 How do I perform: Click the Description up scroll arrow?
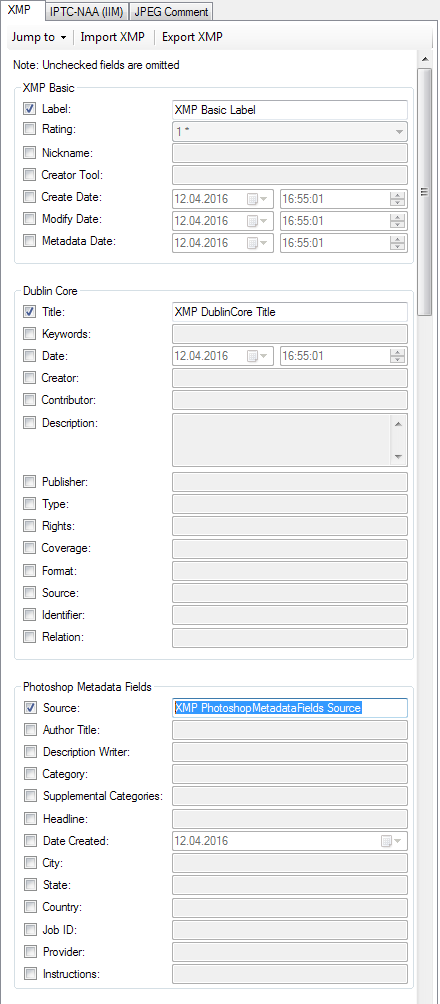click(398, 424)
